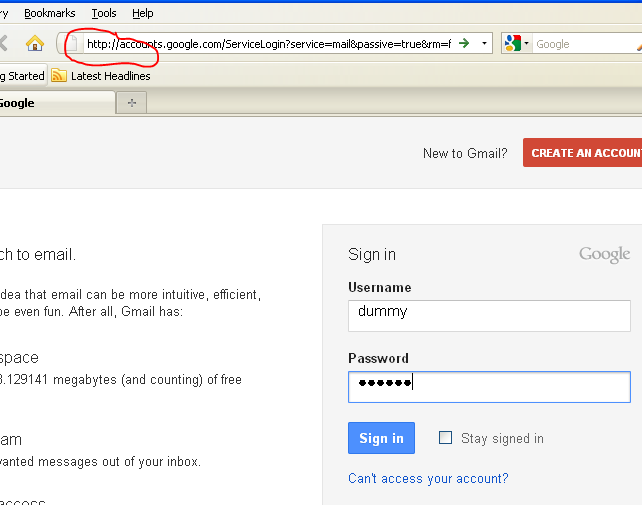
Task: Click the green Go arrow in the address bar
Action: tap(464, 43)
